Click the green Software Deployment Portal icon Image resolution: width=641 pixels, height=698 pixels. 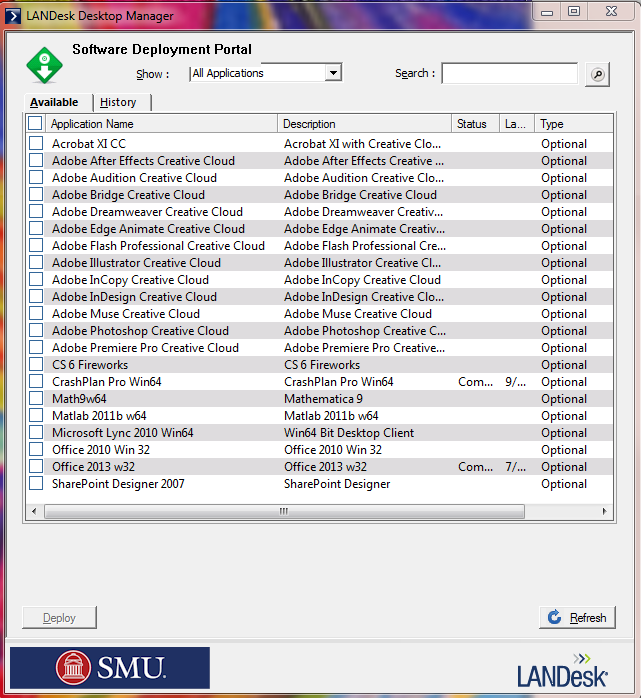44,65
